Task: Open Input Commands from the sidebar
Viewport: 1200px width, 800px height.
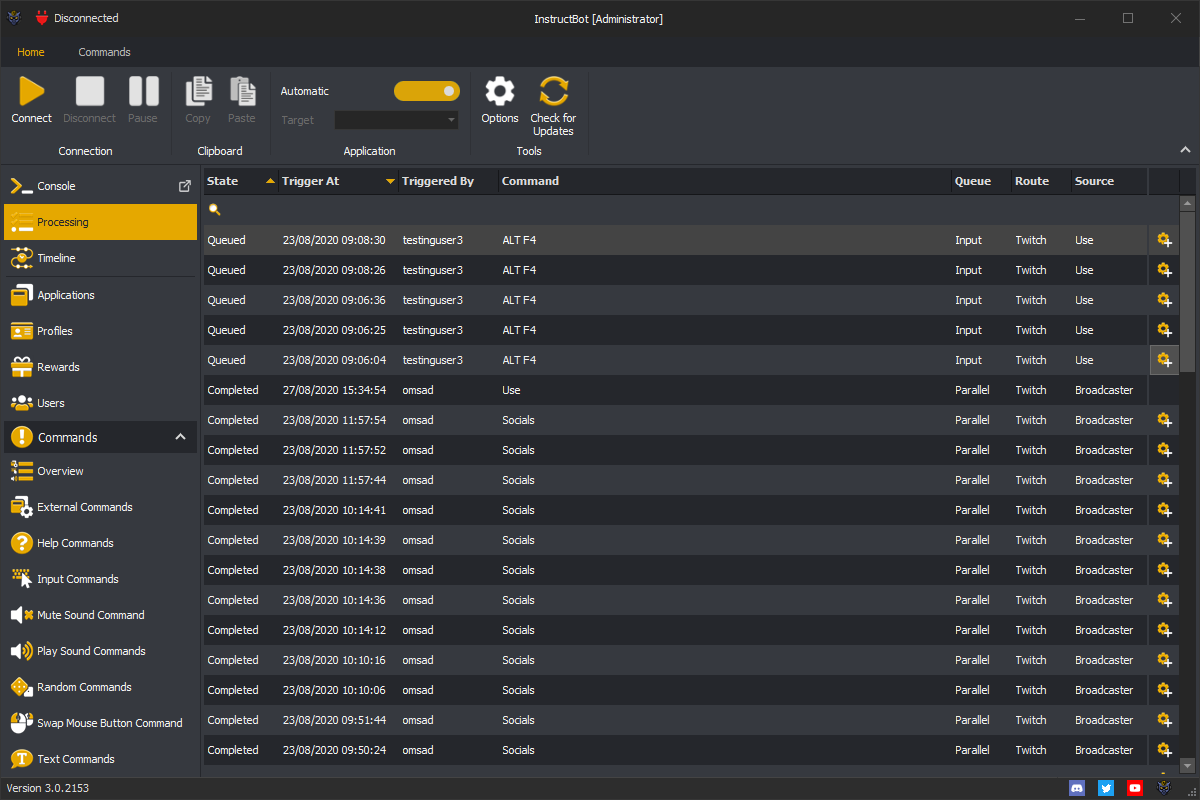Action: (x=100, y=579)
